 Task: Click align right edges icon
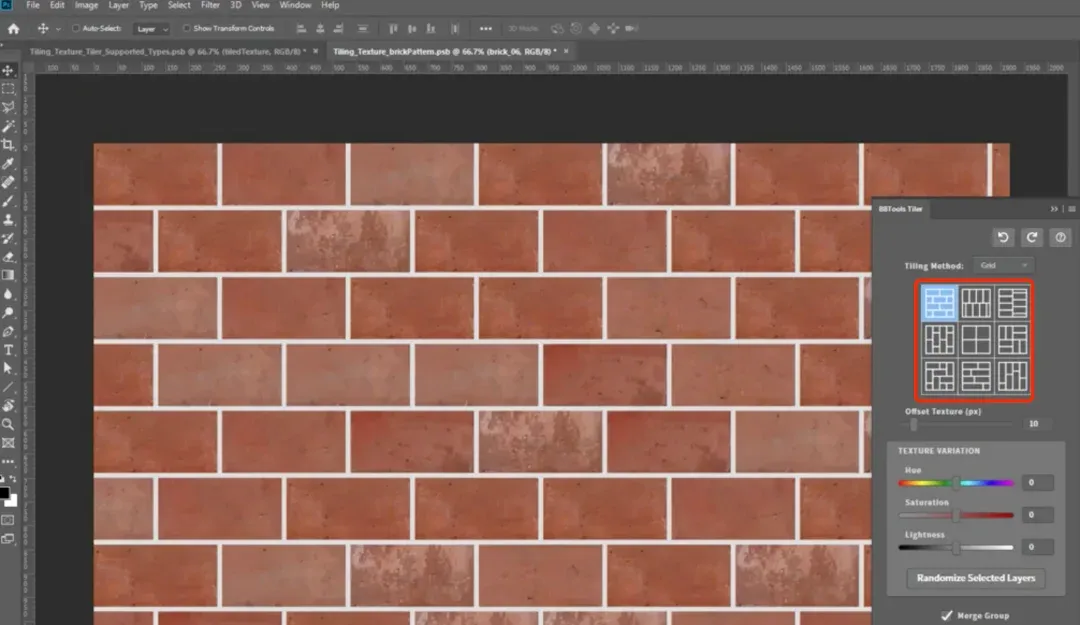pyautogui.click(x=338, y=28)
